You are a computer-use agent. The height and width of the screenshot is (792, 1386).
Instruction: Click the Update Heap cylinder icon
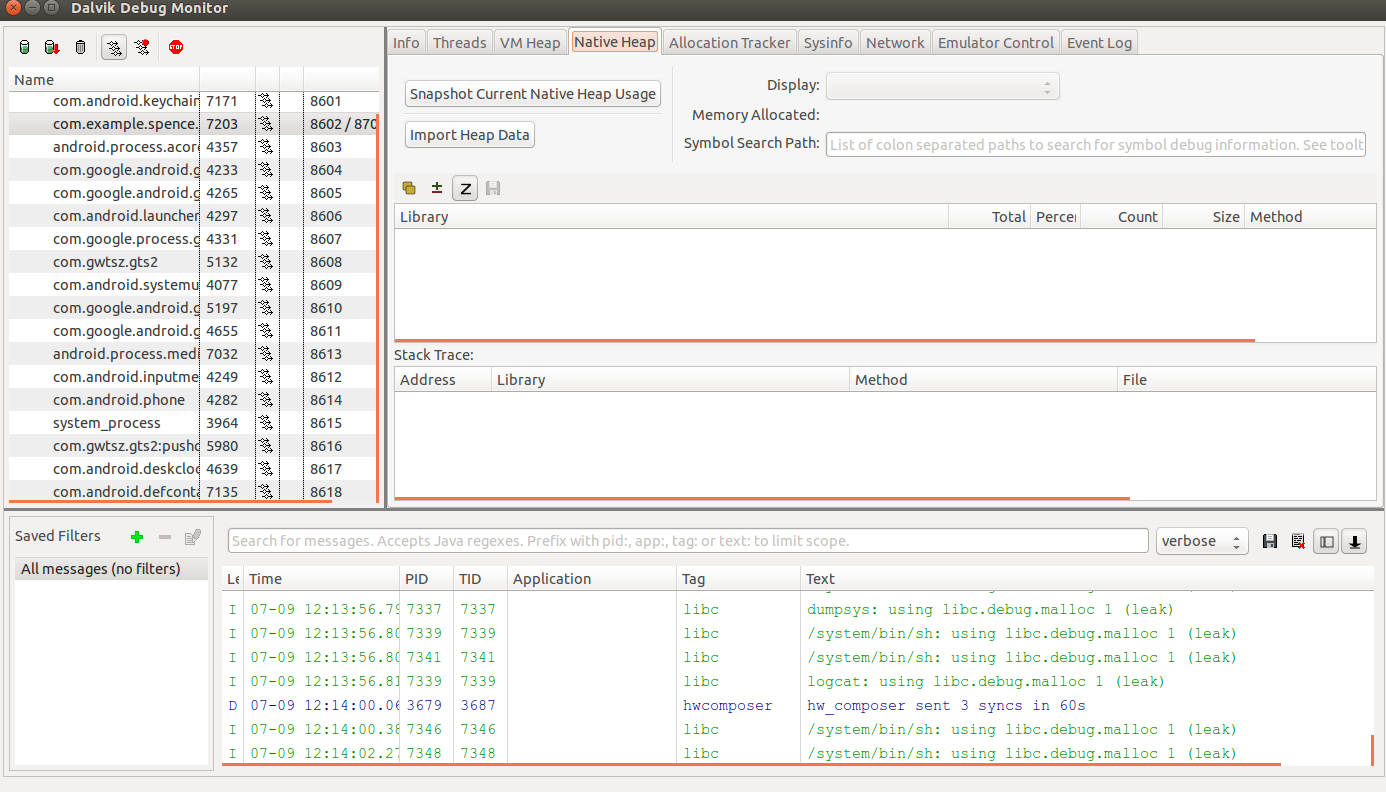click(x=25, y=47)
